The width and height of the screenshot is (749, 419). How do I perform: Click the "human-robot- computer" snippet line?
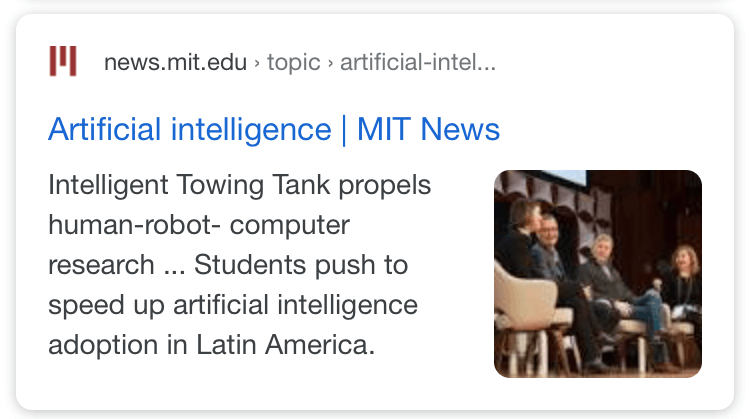pos(199,225)
